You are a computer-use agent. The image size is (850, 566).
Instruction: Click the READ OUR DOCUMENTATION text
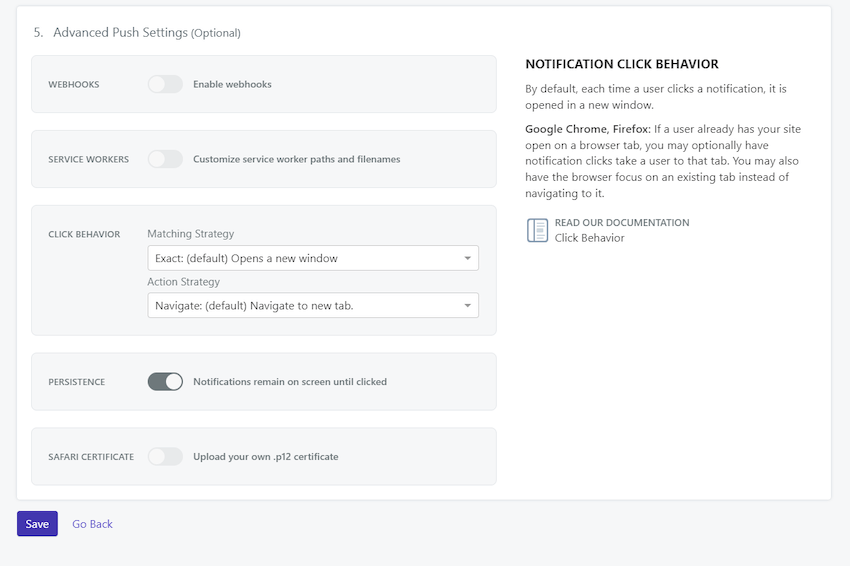tap(622, 222)
